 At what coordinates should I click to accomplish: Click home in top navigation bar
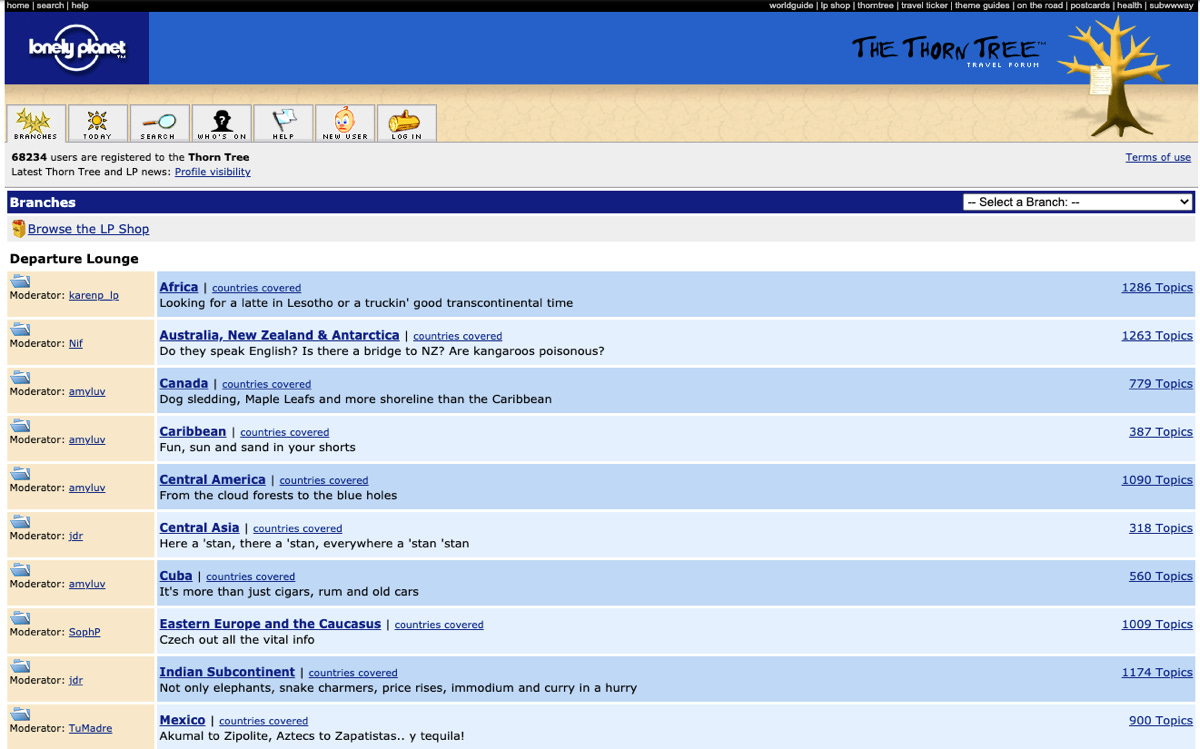pos(18,6)
